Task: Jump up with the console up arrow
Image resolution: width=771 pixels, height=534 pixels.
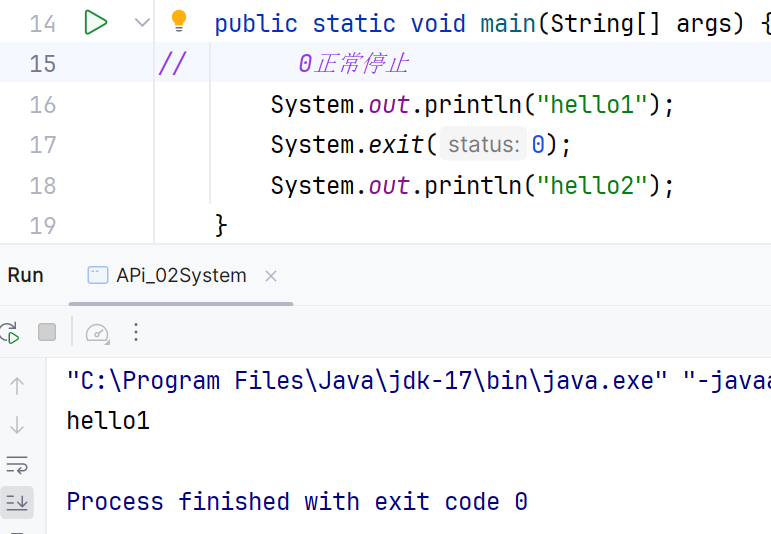Action: click(x=17, y=386)
